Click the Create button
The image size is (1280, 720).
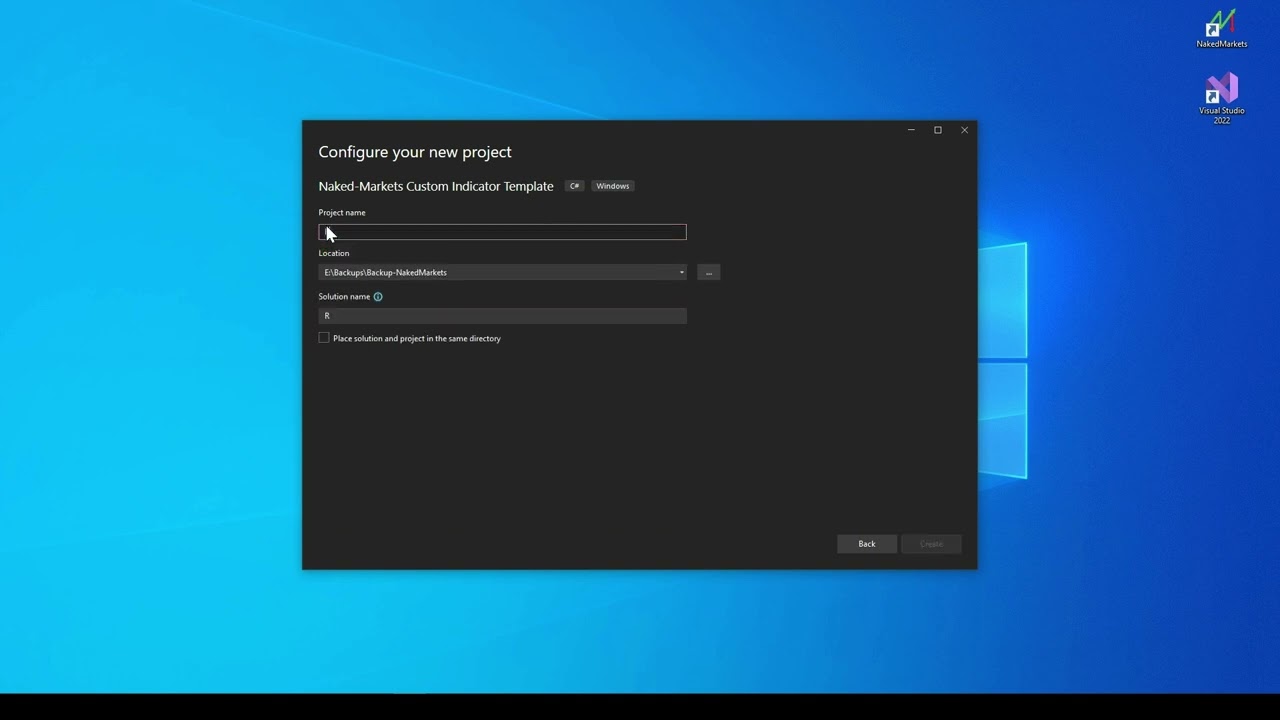931,544
